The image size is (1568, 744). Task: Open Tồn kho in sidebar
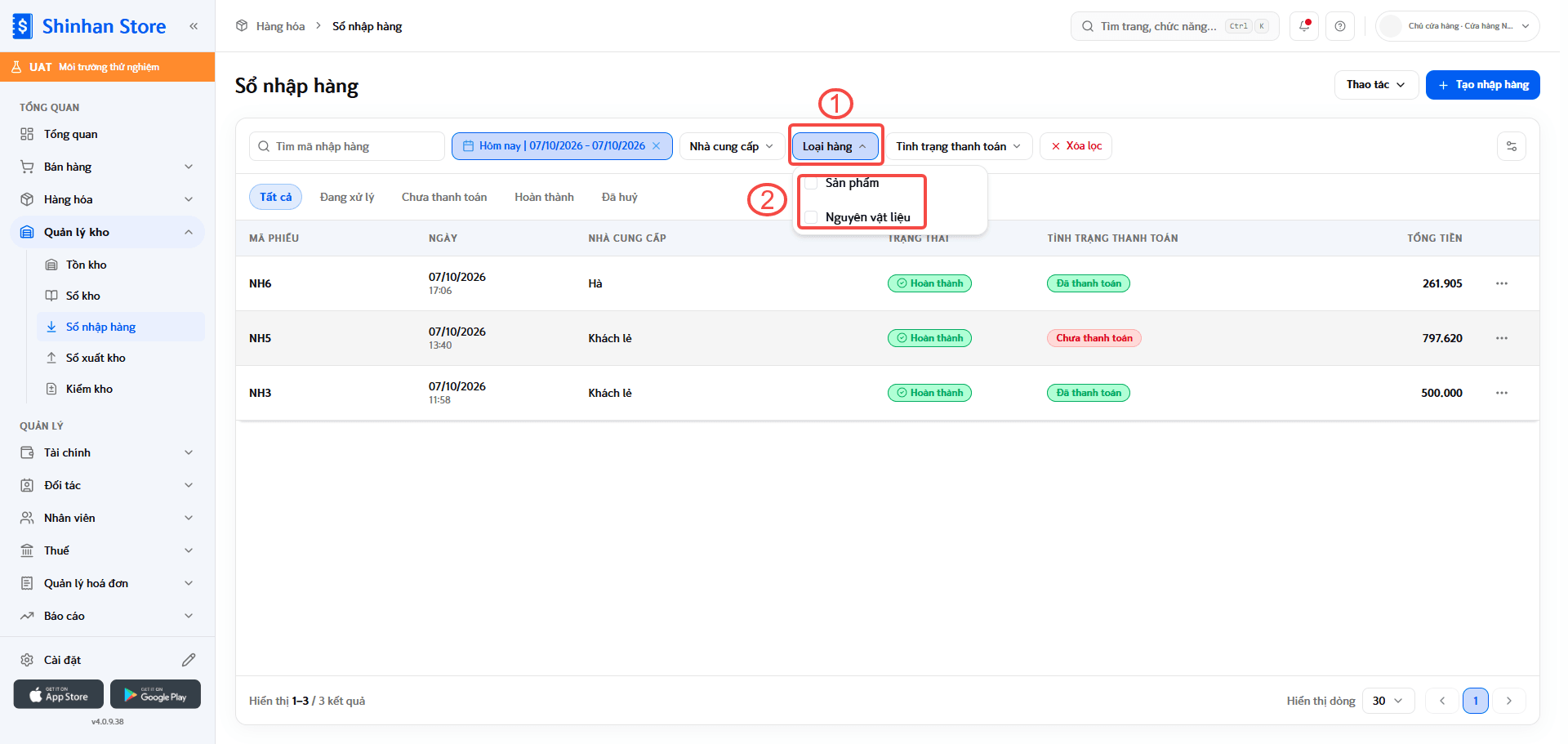click(121, 265)
